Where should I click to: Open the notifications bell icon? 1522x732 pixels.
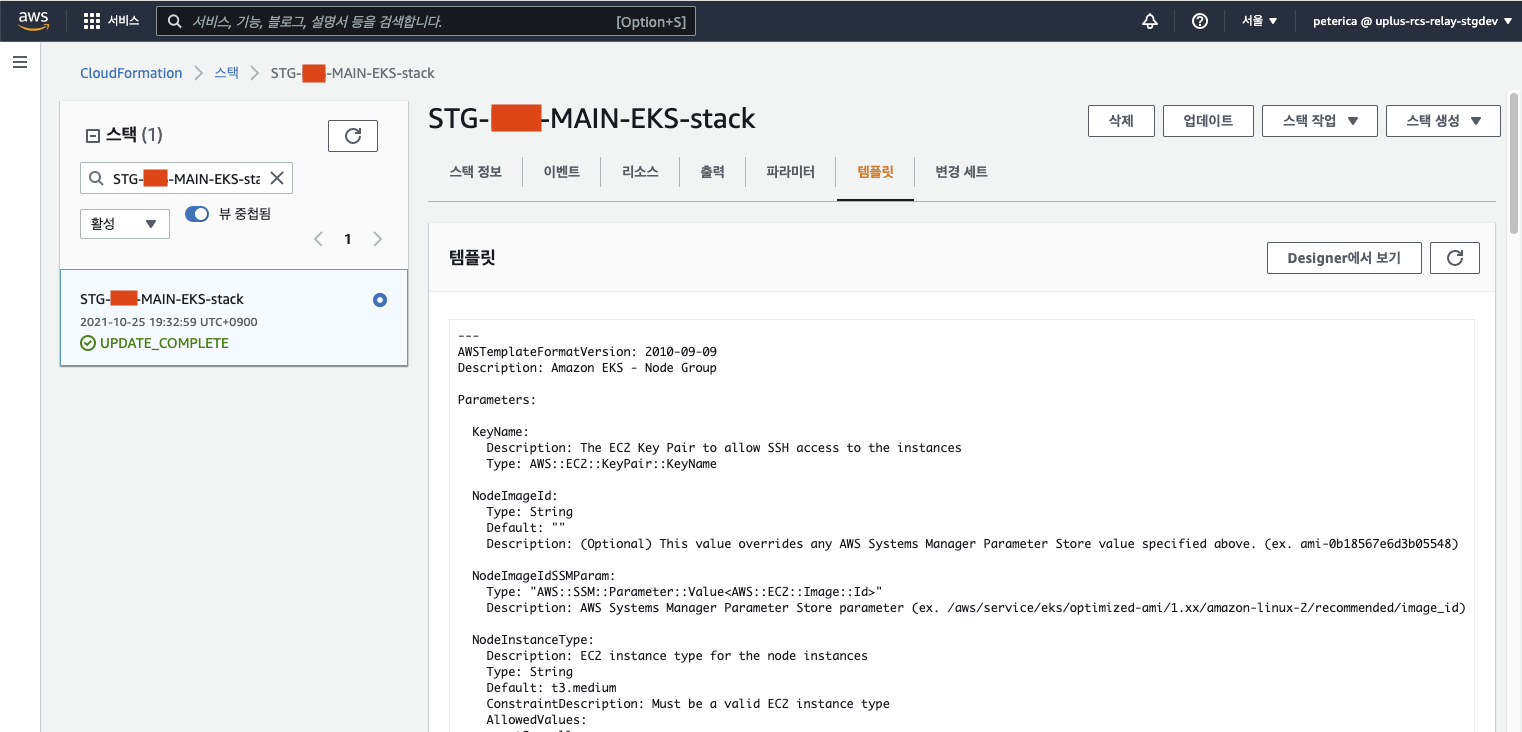[x=1150, y=21]
